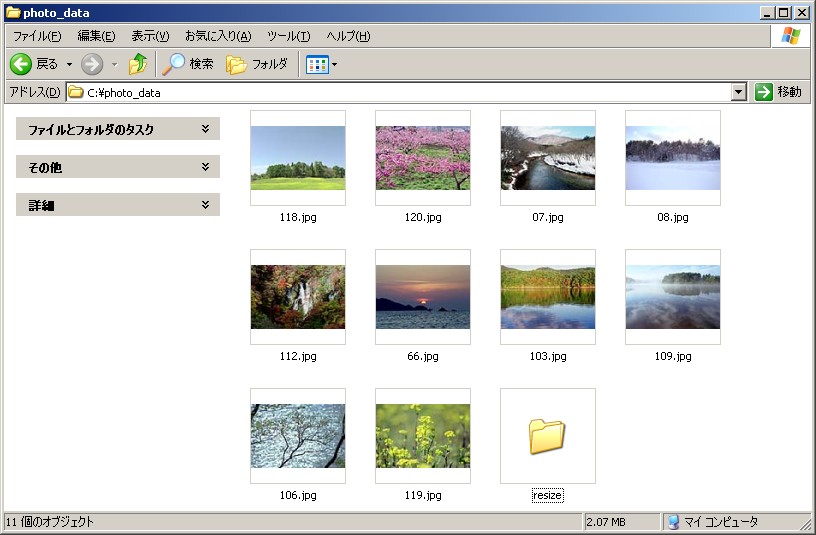The image size is (816, 535).
Task: Open the Views dropdown arrow
Action: pyautogui.click(x=335, y=65)
